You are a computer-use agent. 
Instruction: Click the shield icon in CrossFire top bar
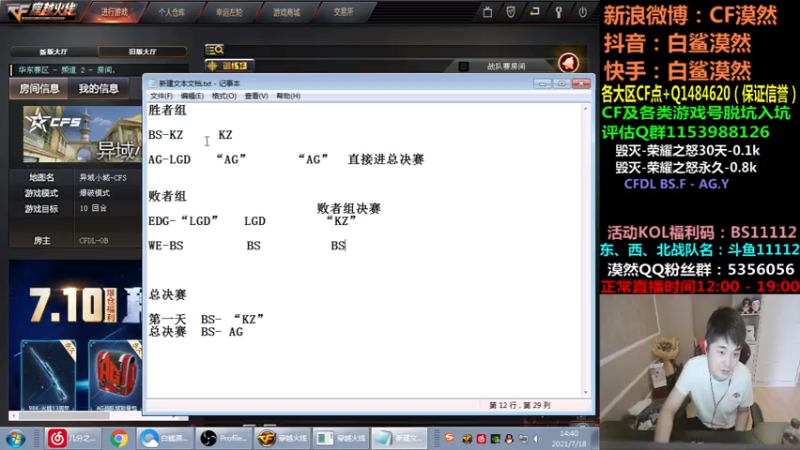pyautogui.click(x=511, y=12)
